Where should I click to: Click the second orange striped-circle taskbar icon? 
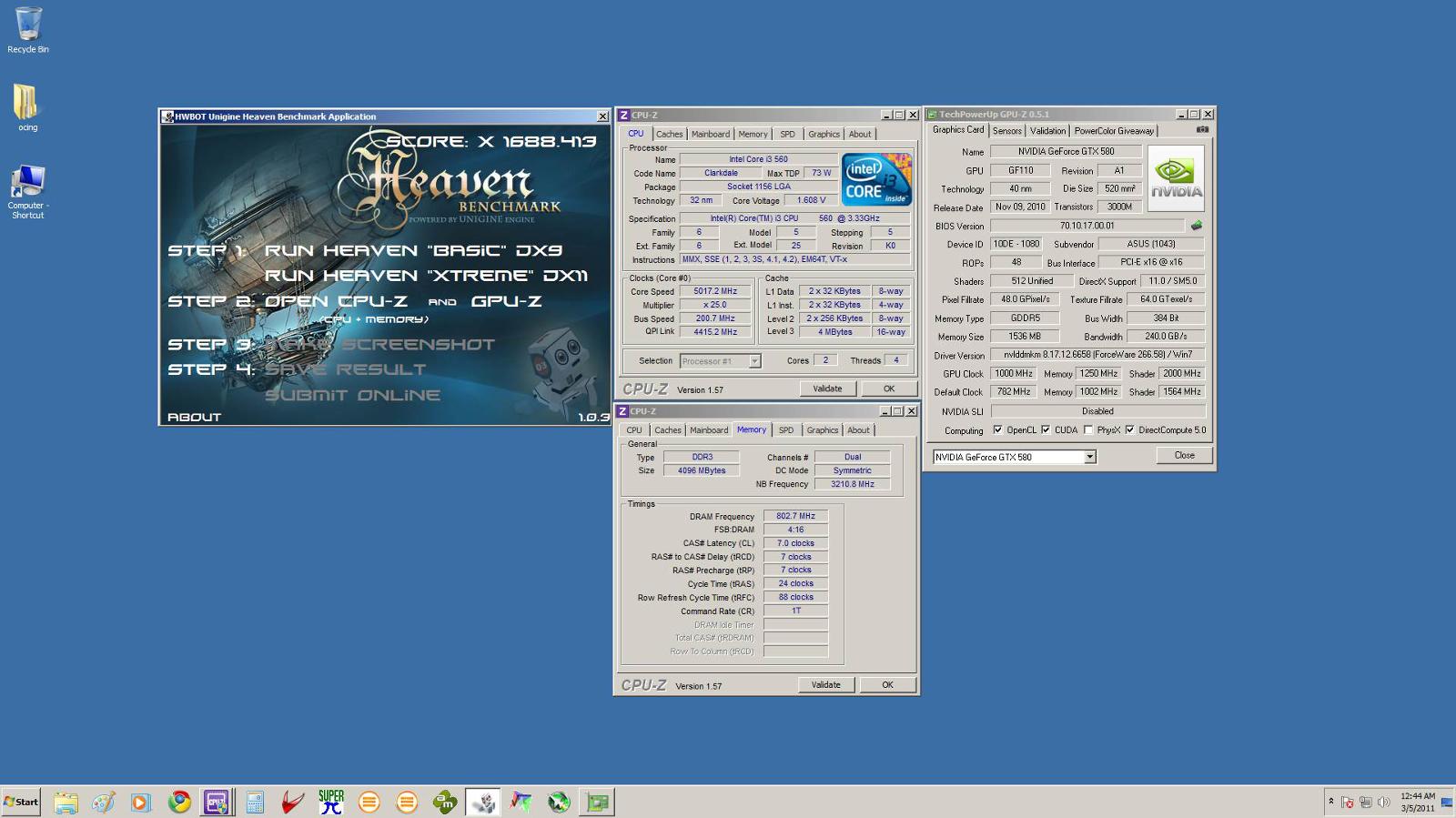tap(407, 802)
